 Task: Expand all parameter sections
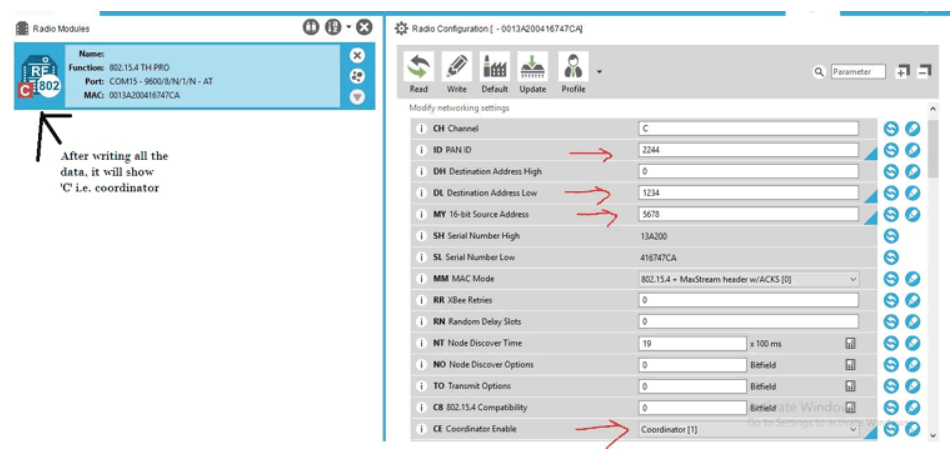click(x=902, y=72)
